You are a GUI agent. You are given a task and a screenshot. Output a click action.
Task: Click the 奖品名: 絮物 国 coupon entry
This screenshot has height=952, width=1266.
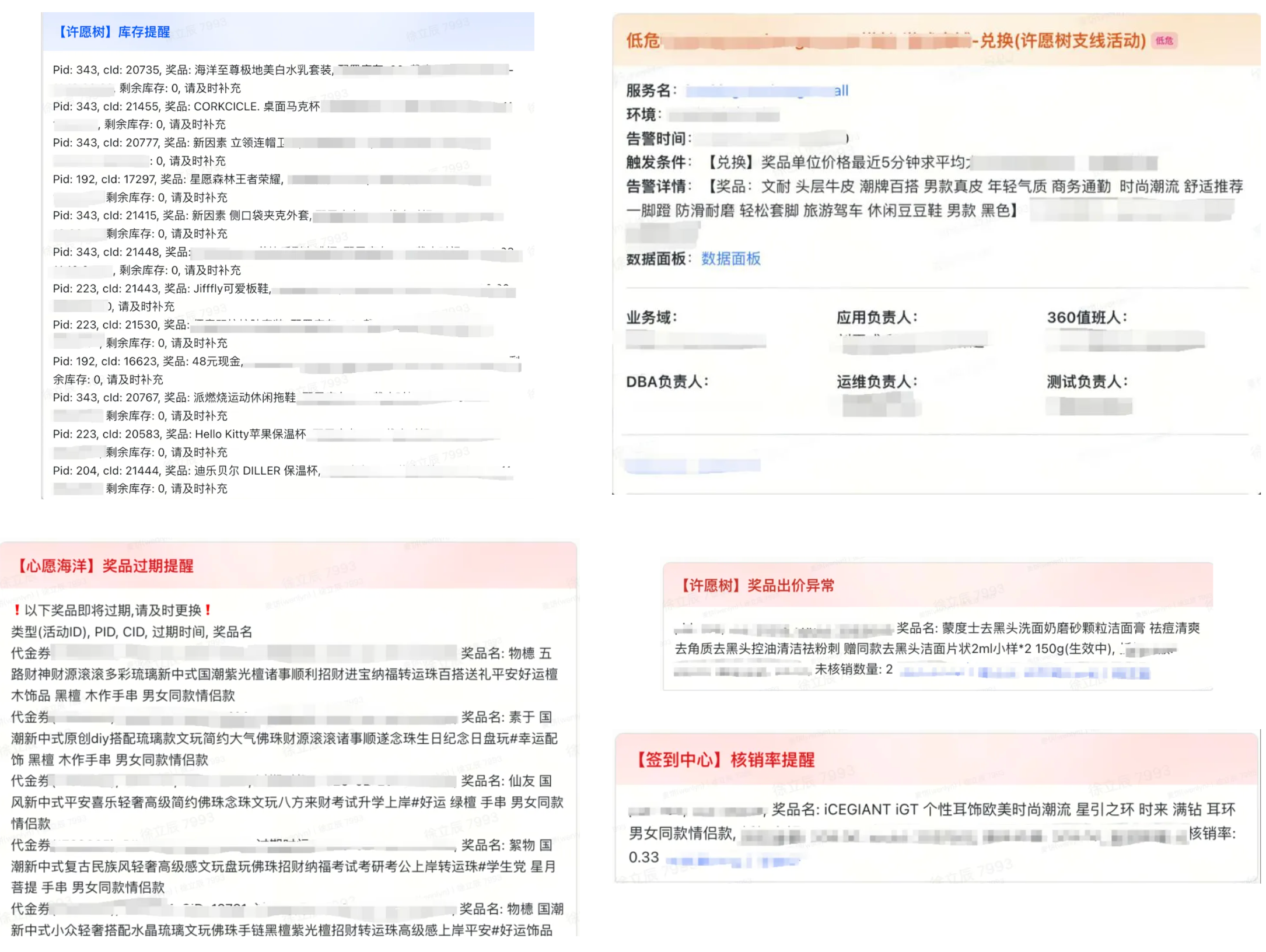coord(284,866)
